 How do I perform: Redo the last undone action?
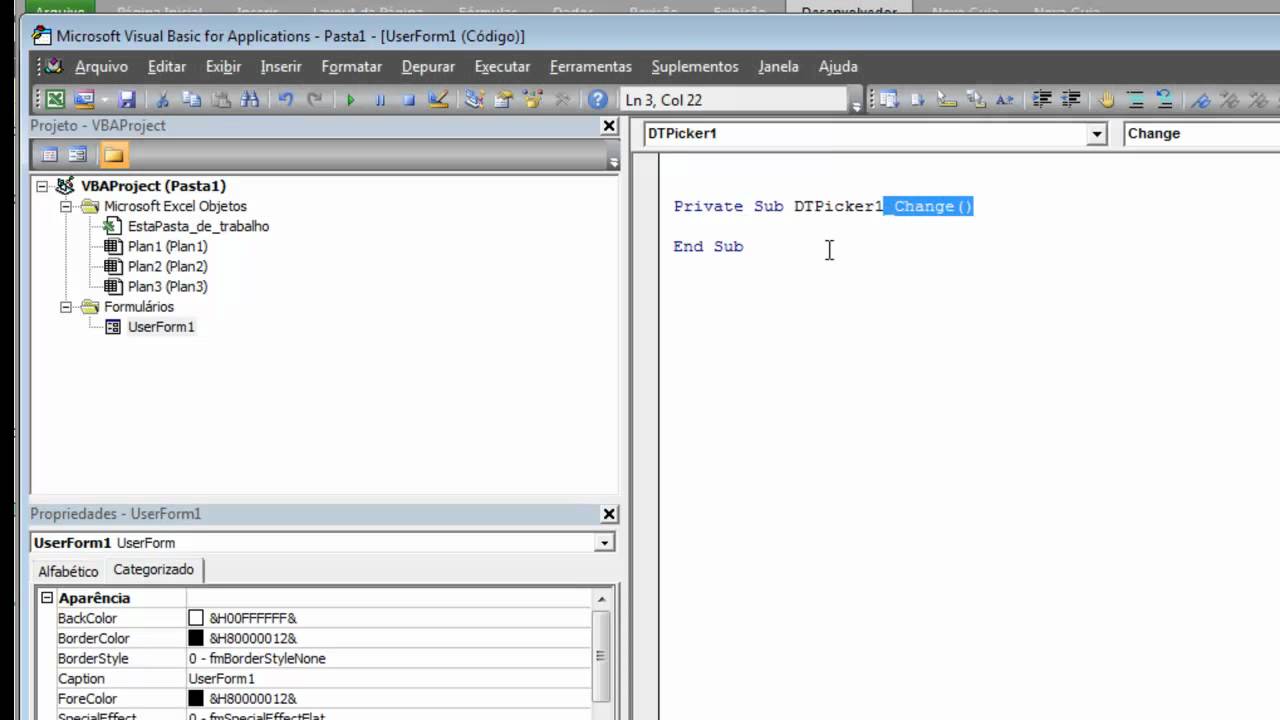point(315,100)
